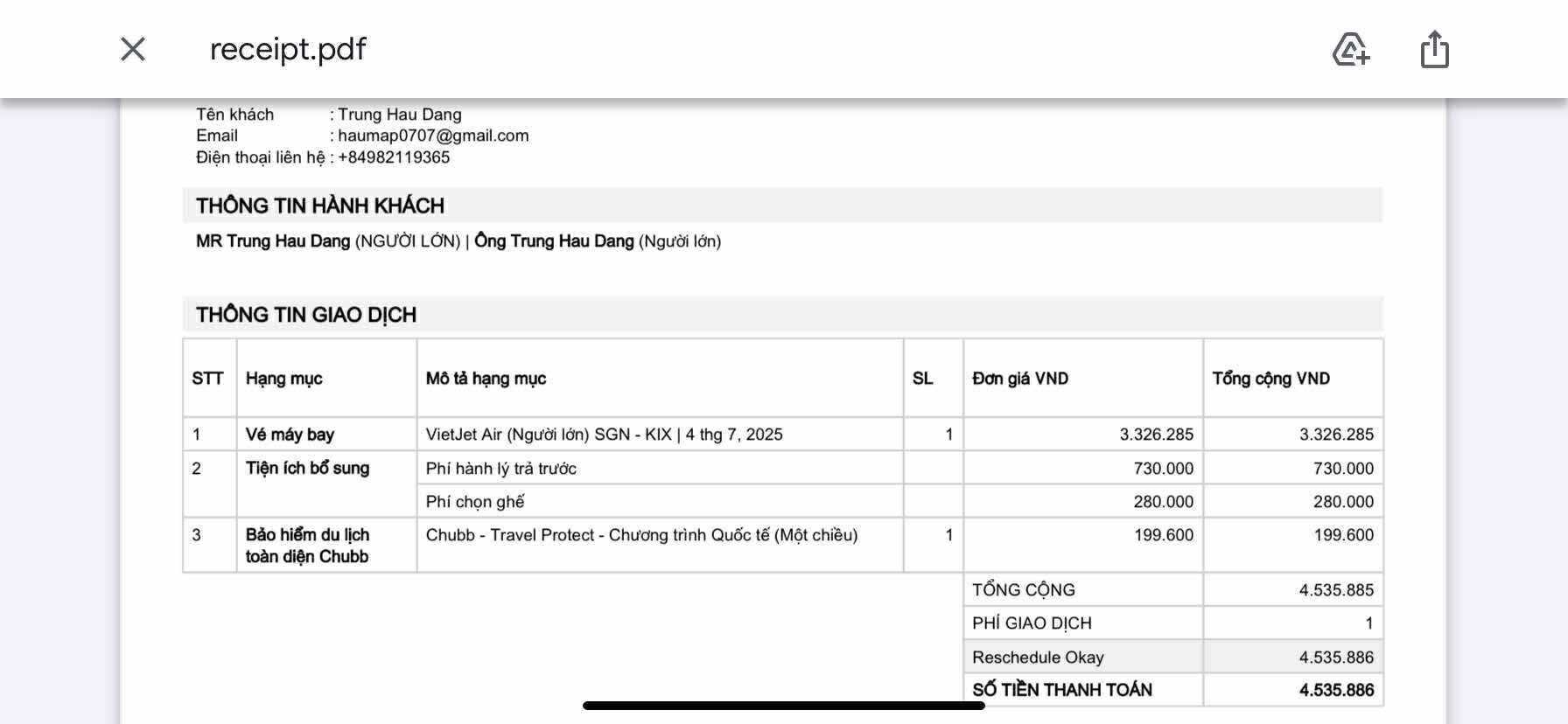Click the Tổng cộng VND column header
1568x724 pixels.
point(1270,379)
